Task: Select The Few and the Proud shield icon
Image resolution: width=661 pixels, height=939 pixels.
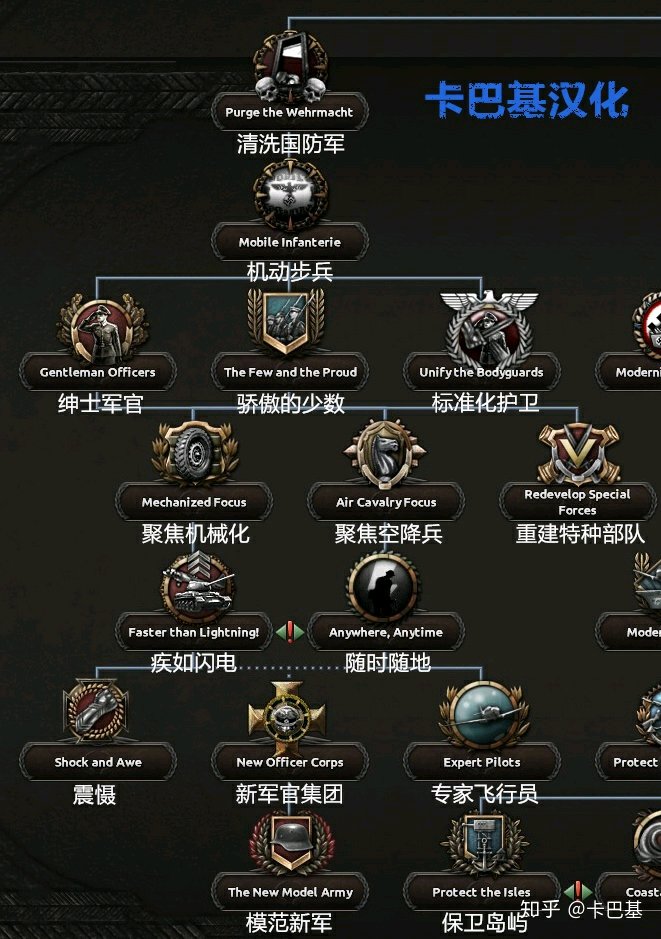Action: tap(286, 322)
